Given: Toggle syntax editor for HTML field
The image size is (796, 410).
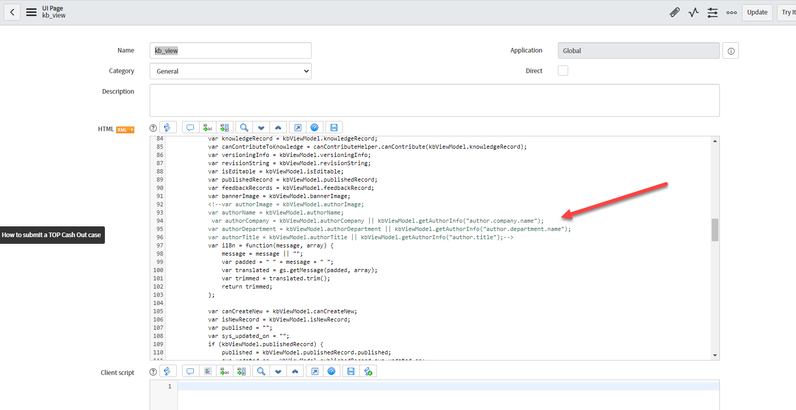Looking at the screenshot, I should (168, 128).
